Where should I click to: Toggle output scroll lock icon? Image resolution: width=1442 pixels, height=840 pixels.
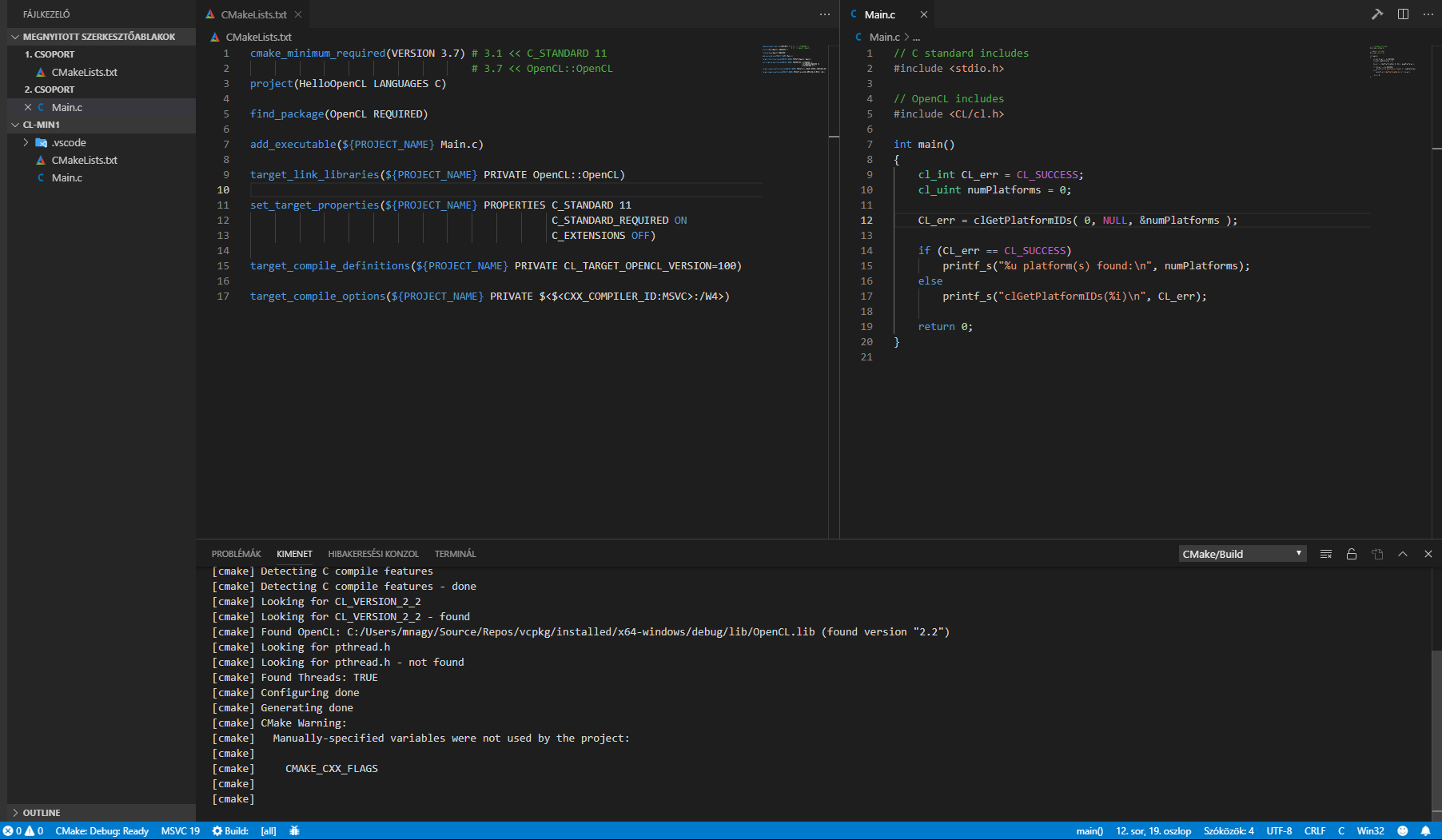coord(1352,554)
